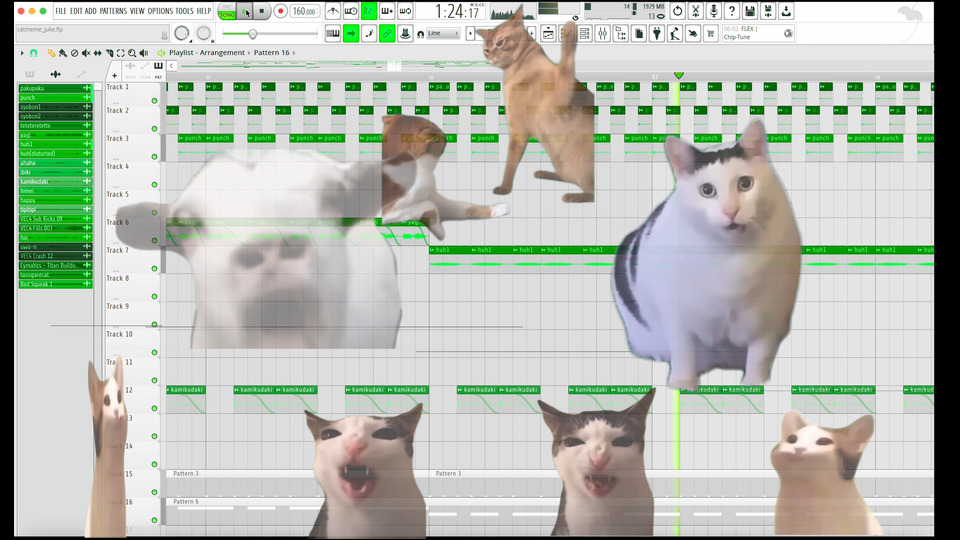Click the hat-shaped toolbar icon
The height and width of the screenshot is (540, 960).
pyautogui.click(x=405, y=34)
